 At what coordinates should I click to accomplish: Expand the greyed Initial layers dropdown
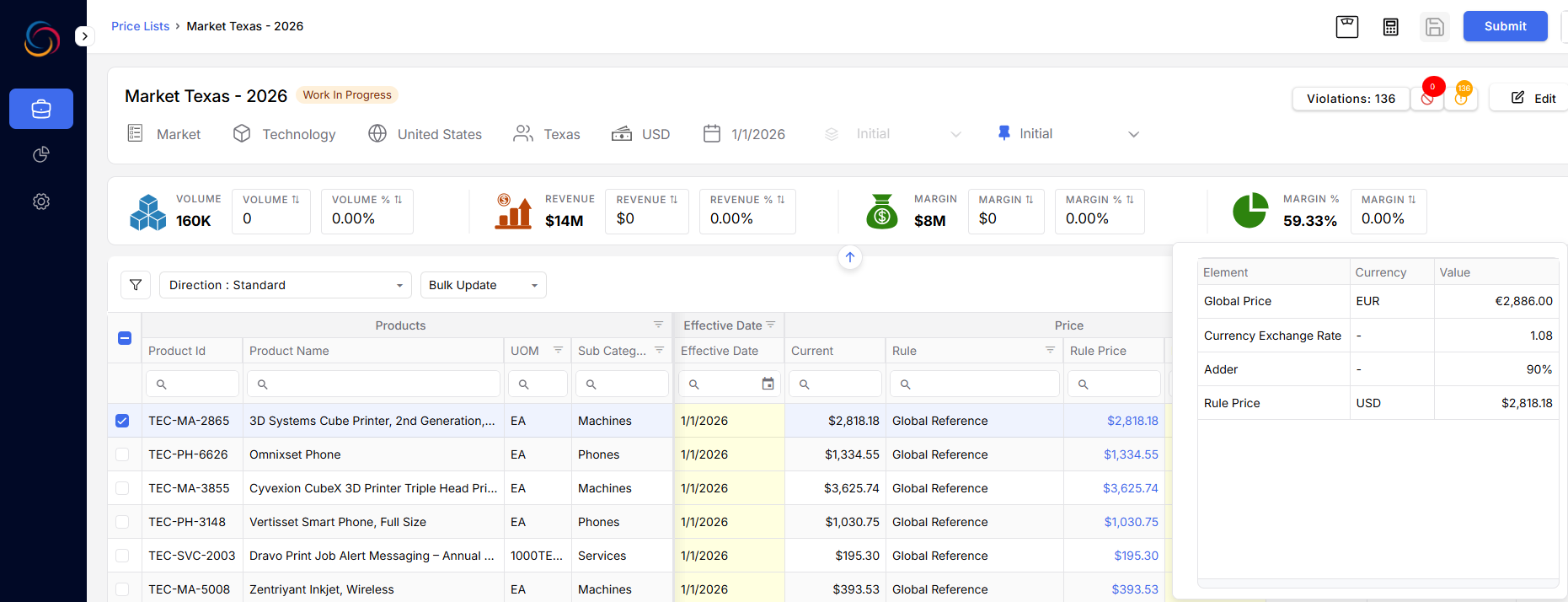[893, 134]
